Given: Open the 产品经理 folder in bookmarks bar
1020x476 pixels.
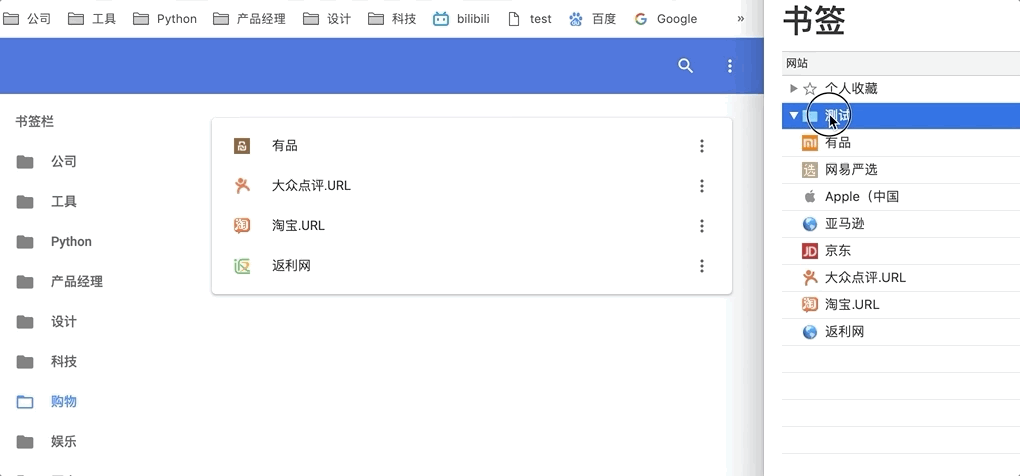Looking at the screenshot, I should coord(250,19).
